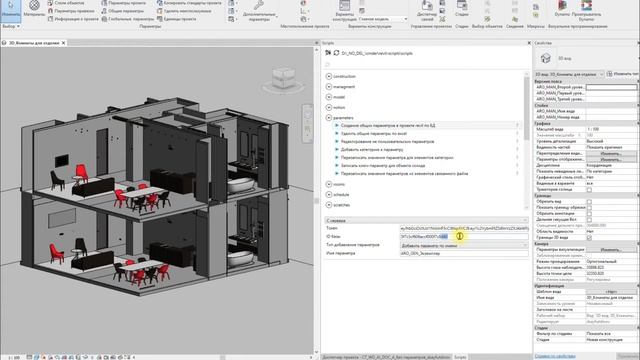Open Главная модель design option dropdown
The width and height of the screenshot is (640, 360).
(x=383, y=19)
